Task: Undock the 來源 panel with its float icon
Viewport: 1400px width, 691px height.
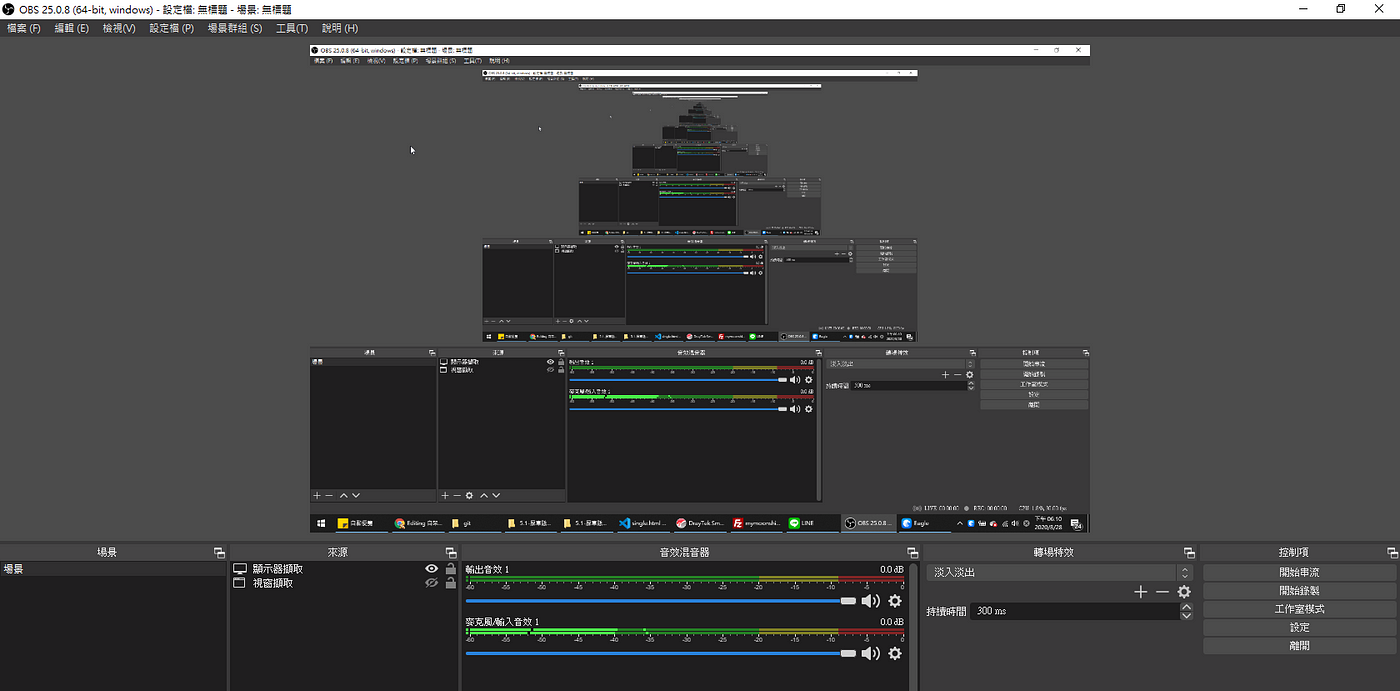Action: click(450, 552)
